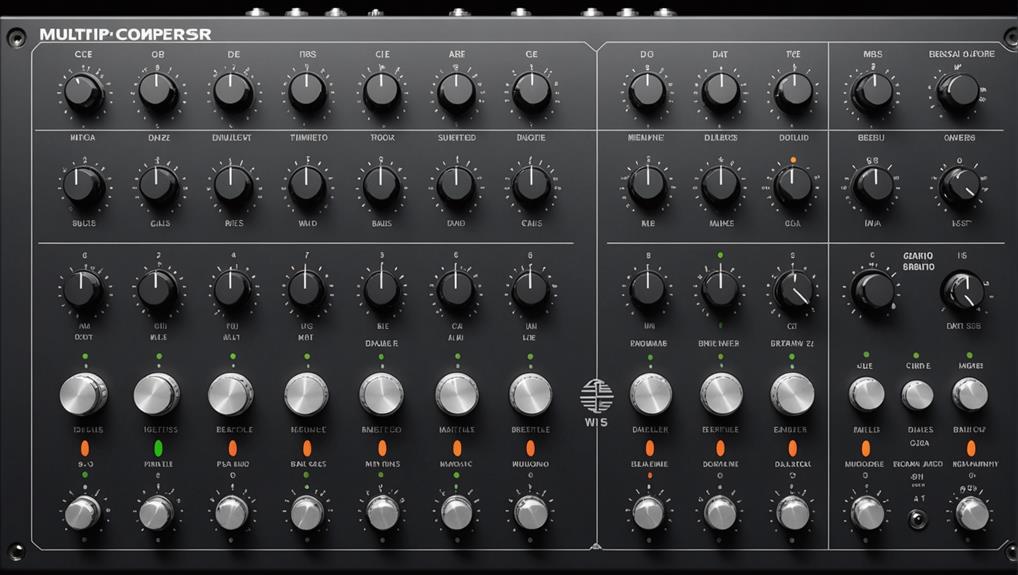Click the small silver knob under DOIAINE
The width and height of the screenshot is (1018, 575).
click(x=720, y=513)
